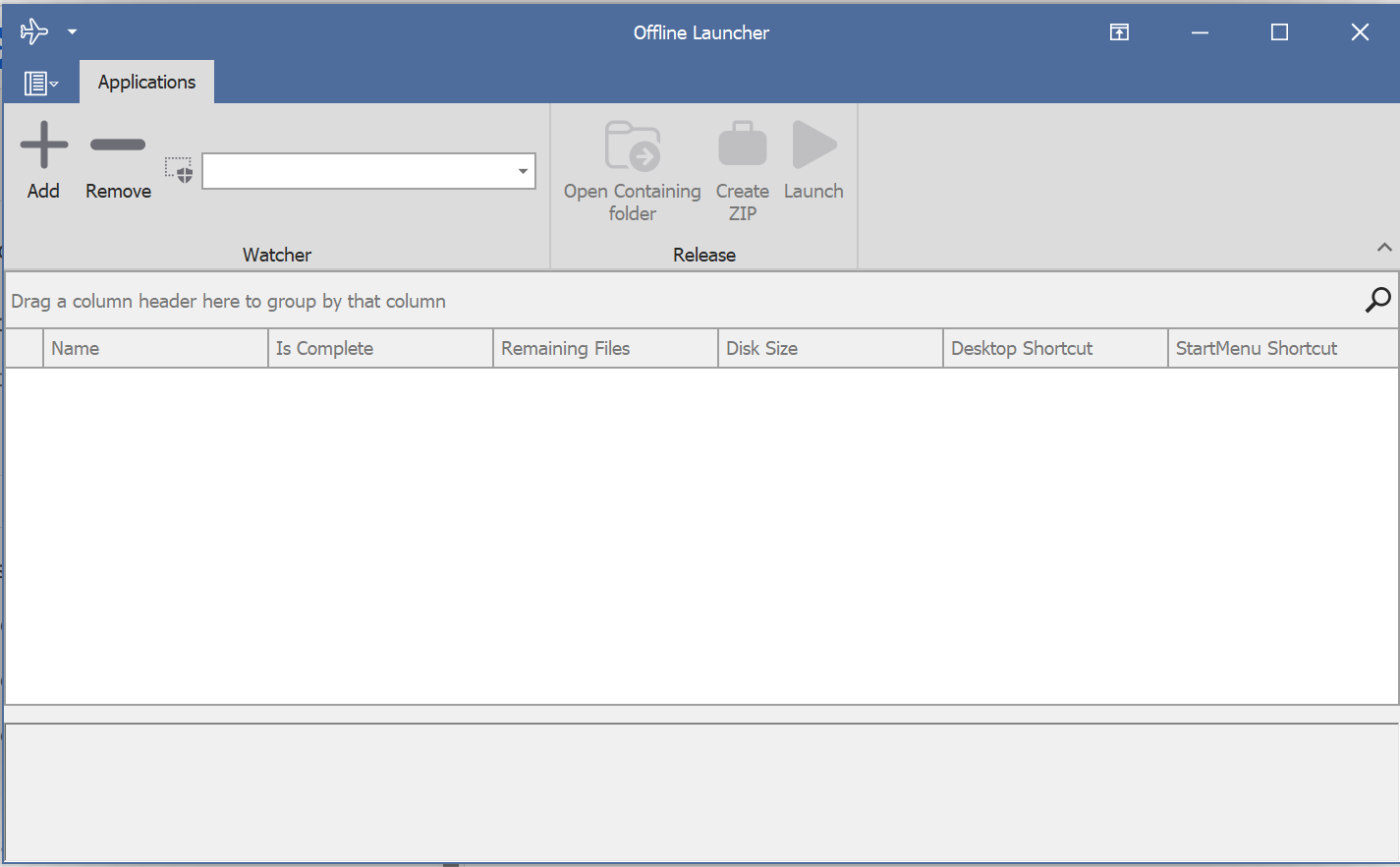Image resolution: width=1400 pixels, height=867 pixels.
Task: Click the Open Containing folder icon
Action: [x=632, y=146]
